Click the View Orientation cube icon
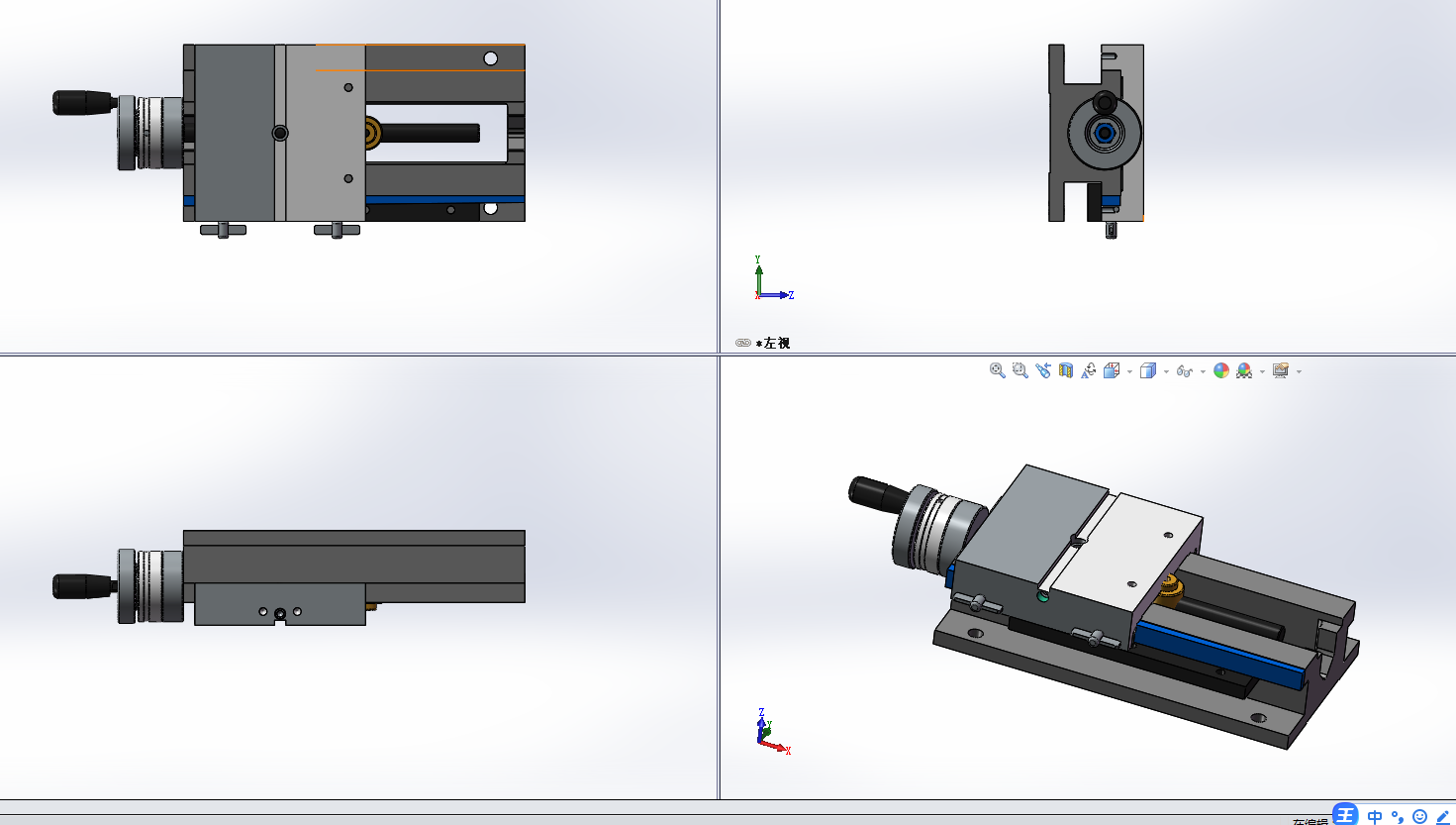1456x825 pixels. click(1112, 370)
